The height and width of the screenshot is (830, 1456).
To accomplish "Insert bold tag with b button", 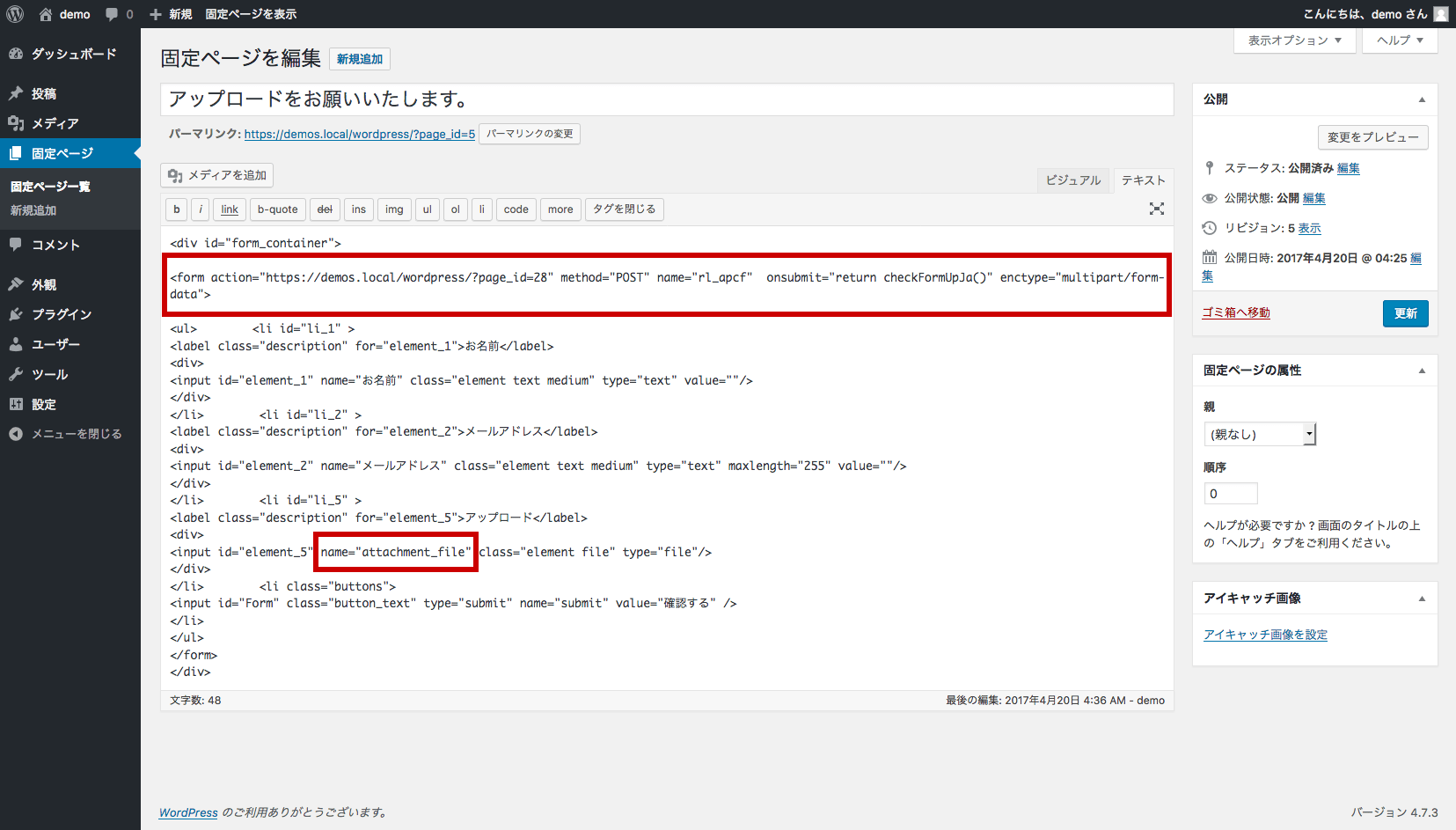I will point(177,209).
